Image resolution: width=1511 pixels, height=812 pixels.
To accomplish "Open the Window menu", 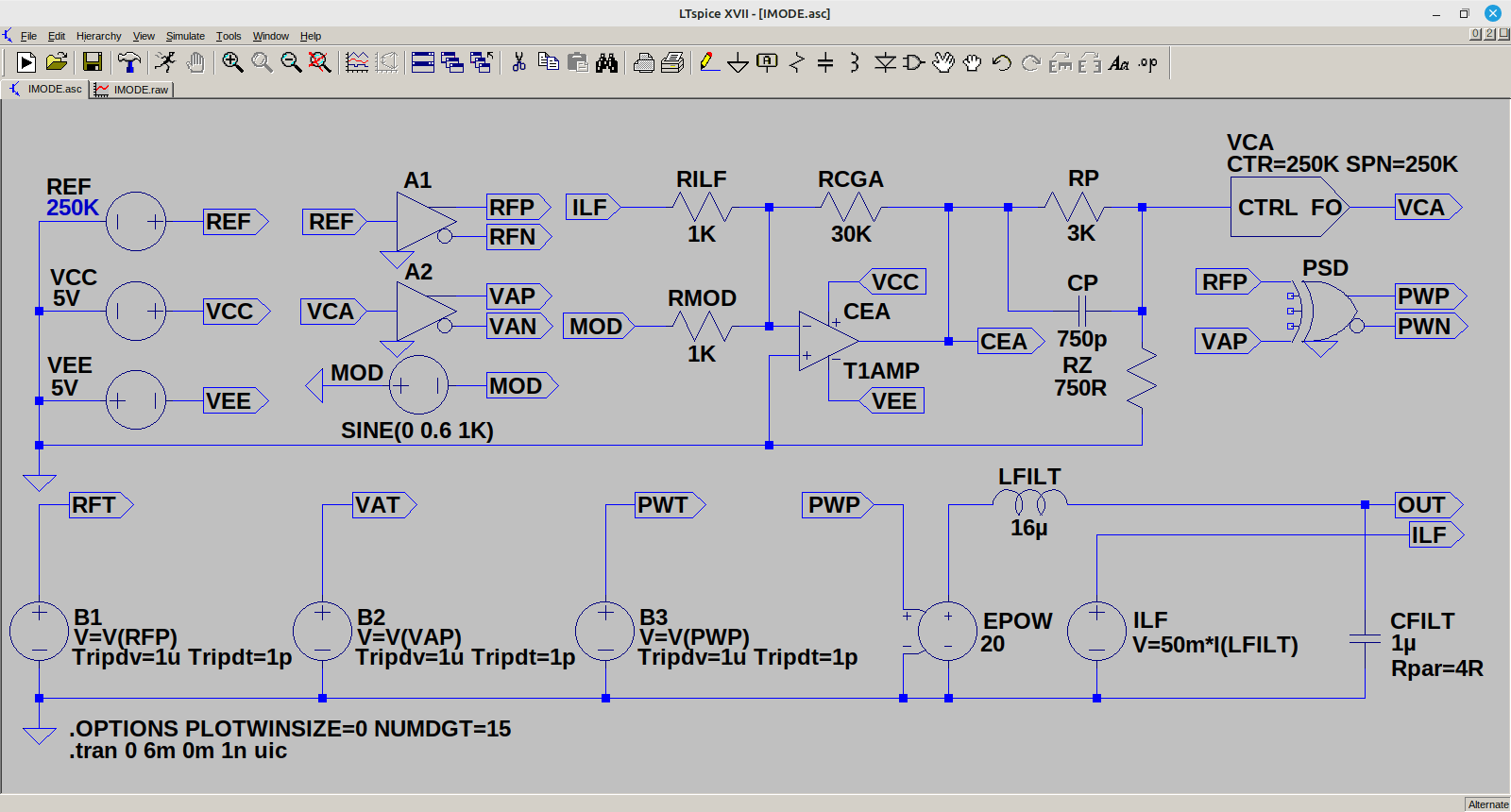I will 271,36.
